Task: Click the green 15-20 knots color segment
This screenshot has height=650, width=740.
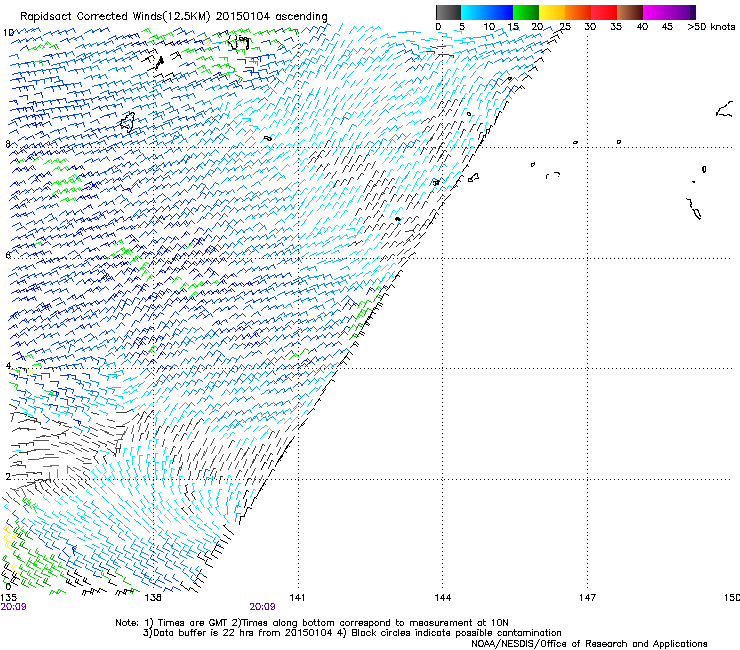Action: point(526,12)
